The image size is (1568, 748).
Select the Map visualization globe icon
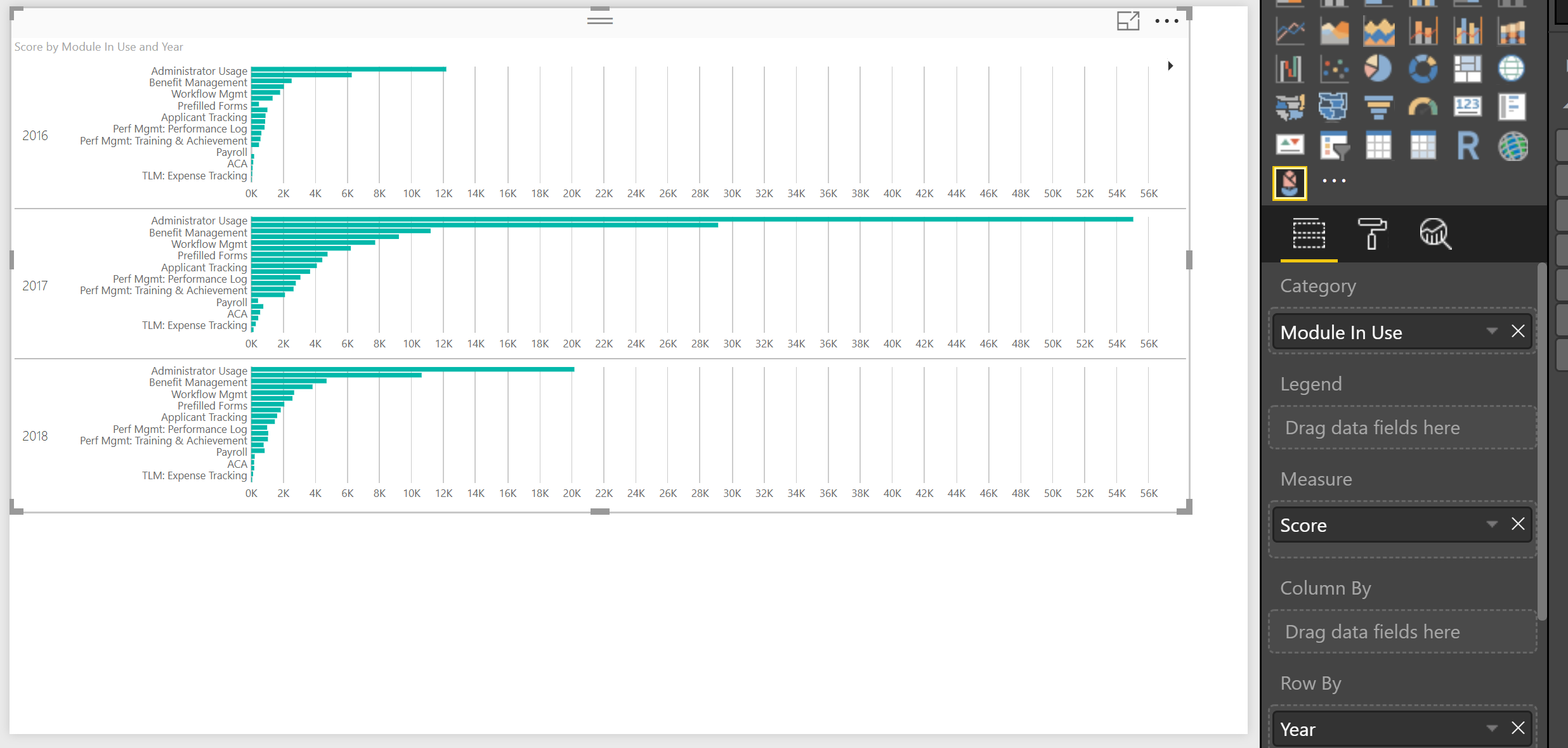point(1512,69)
